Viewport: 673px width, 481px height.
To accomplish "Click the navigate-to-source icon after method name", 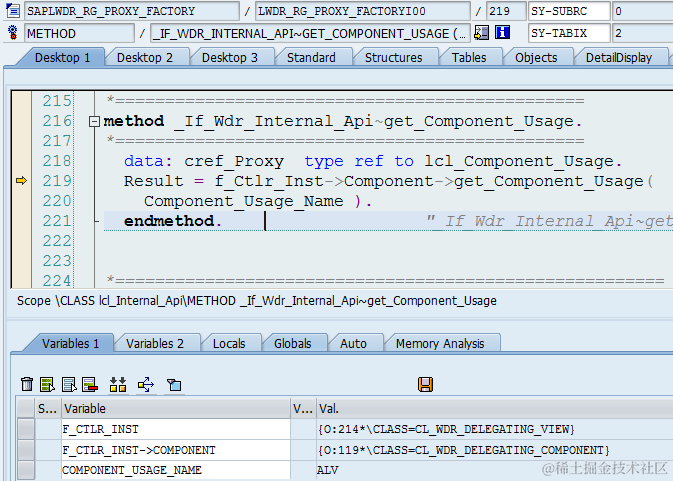I will [481, 33].
